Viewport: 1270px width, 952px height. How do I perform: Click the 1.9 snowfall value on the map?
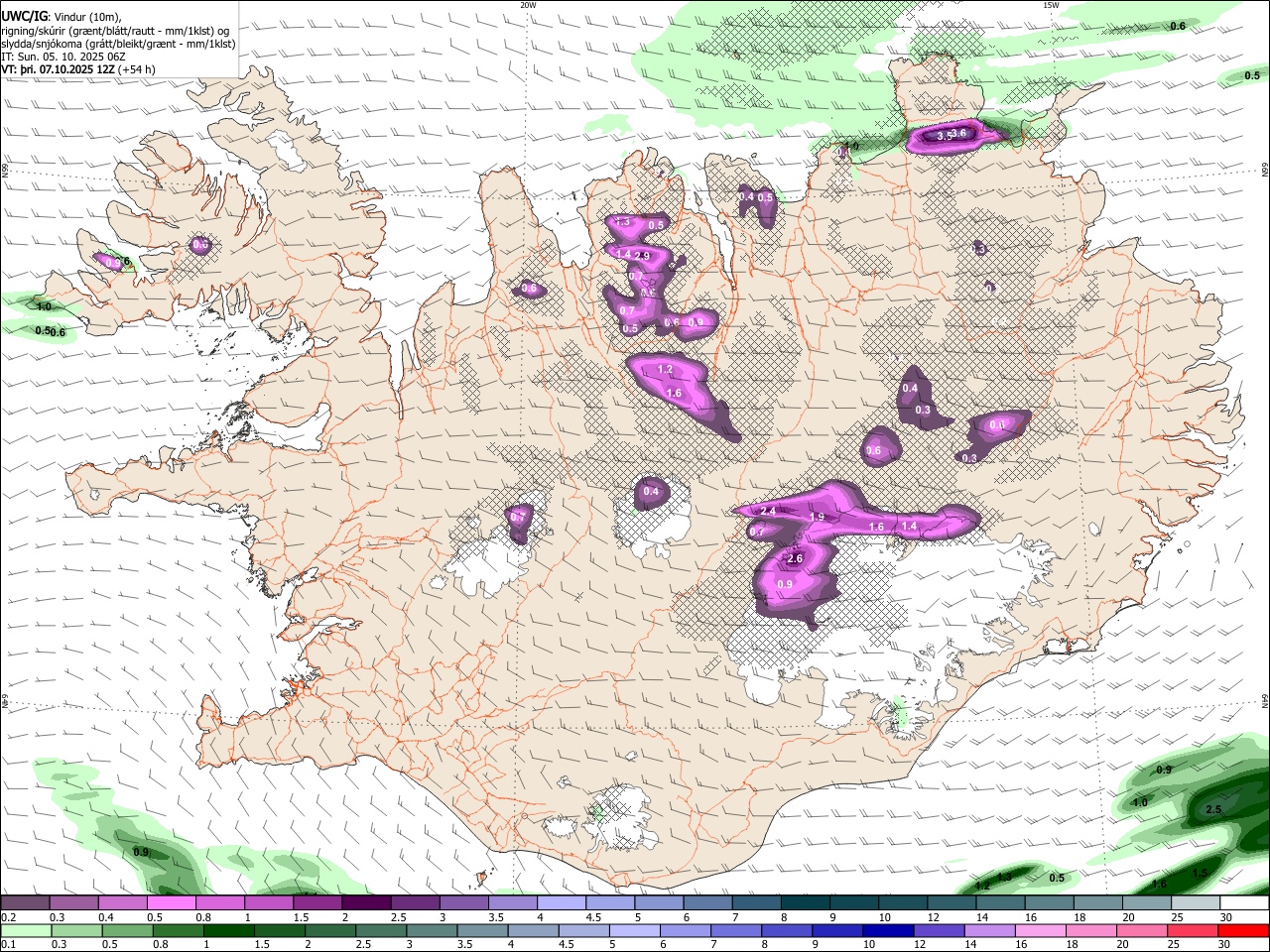pos(818,517)
